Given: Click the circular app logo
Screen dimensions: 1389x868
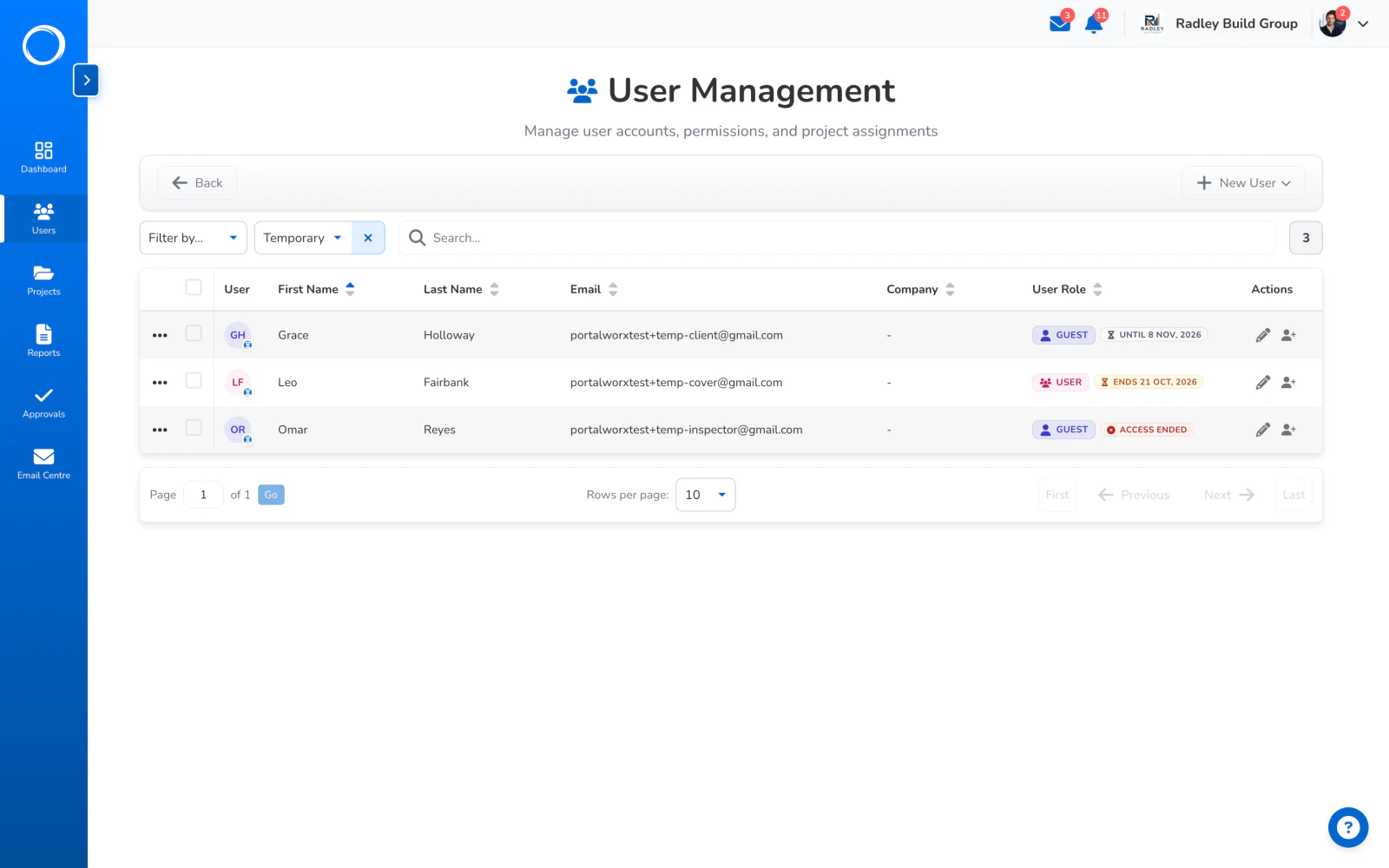Looking at the screenshot, I should (43, 45).
